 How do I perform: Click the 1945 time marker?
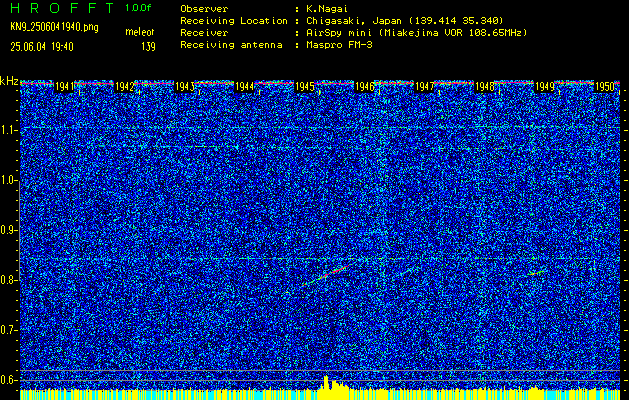[x=304, y=87]
